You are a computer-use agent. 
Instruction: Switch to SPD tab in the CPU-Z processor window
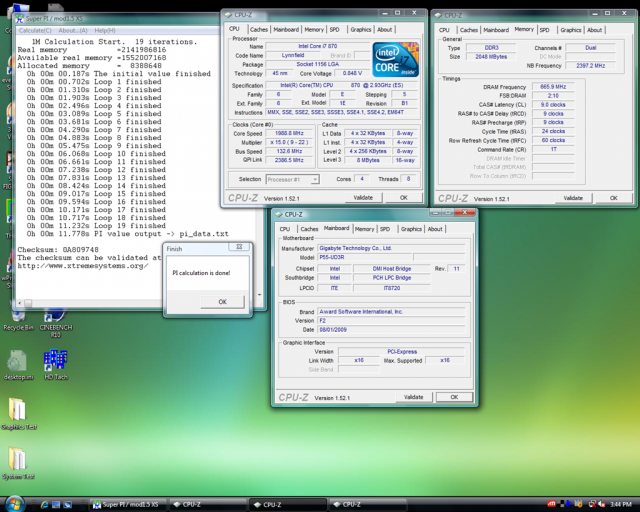(334, 29)
